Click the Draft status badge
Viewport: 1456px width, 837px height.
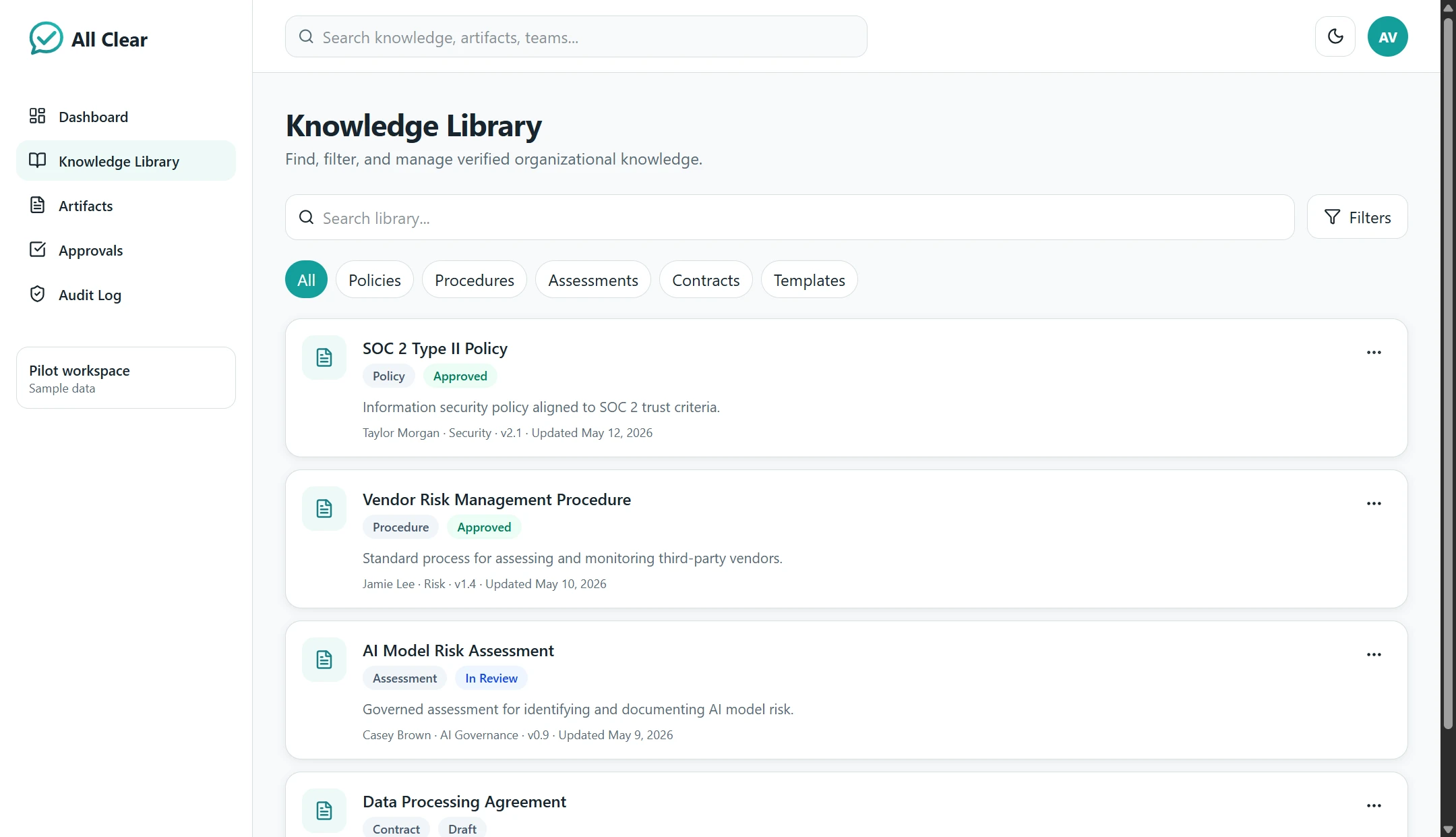(462, 829)
